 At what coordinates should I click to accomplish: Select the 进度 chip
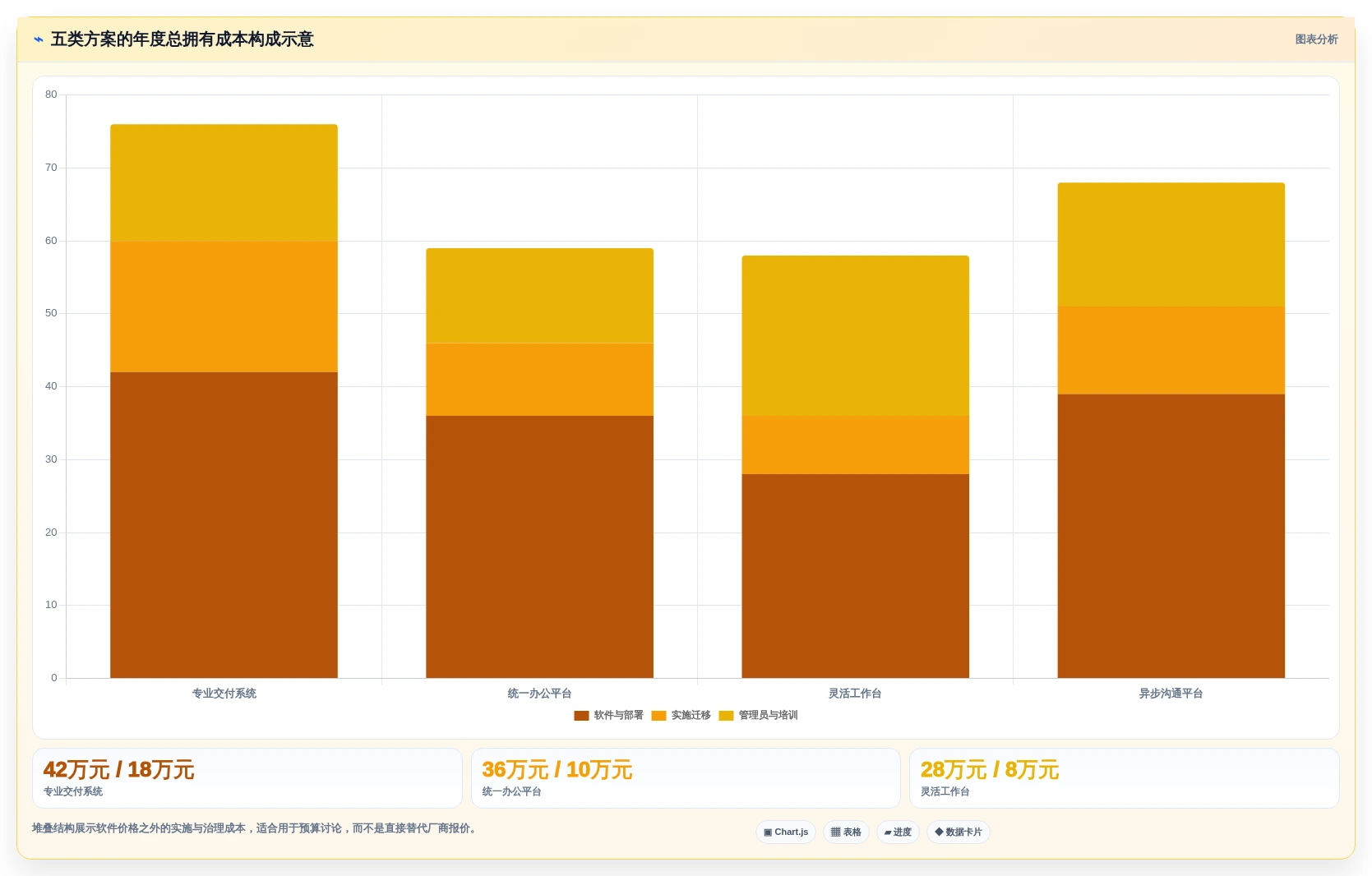[898, 832]
